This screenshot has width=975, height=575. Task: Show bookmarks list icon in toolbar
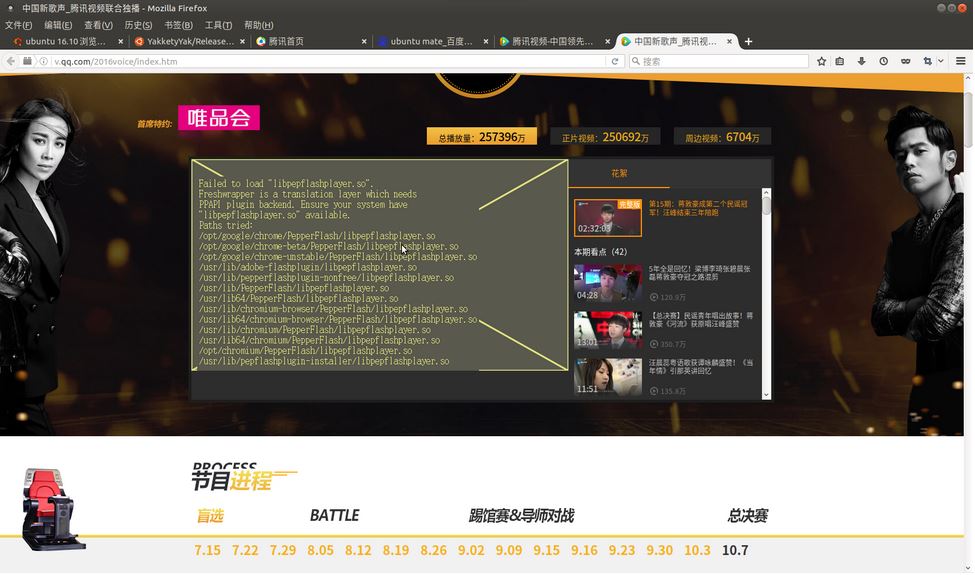click(839, 61)
